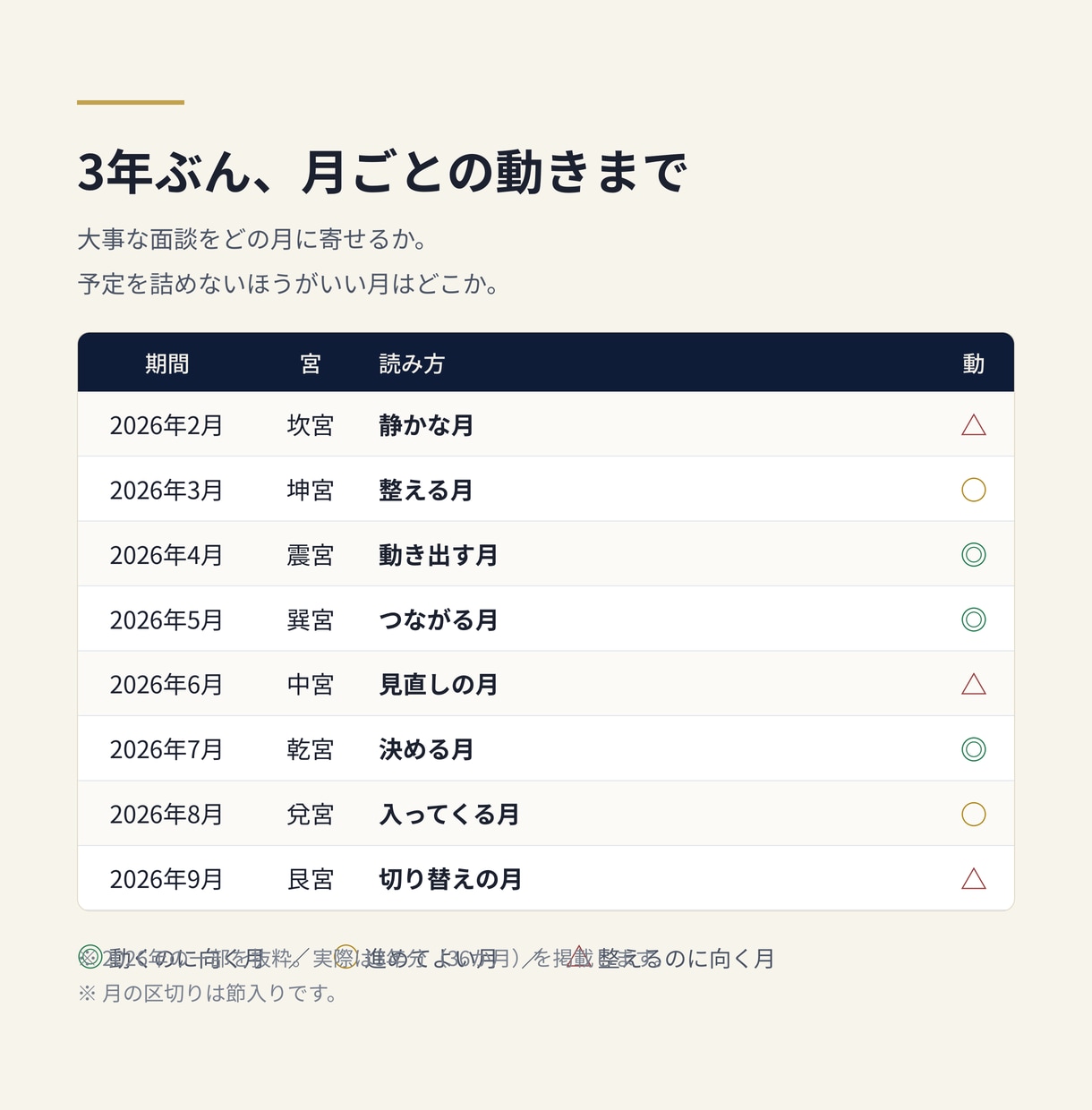This screenshot has width=1092, height=1110.
Task: Click the 動き出す月 reading
Action: pyautogui.click(x=439, y=555)
